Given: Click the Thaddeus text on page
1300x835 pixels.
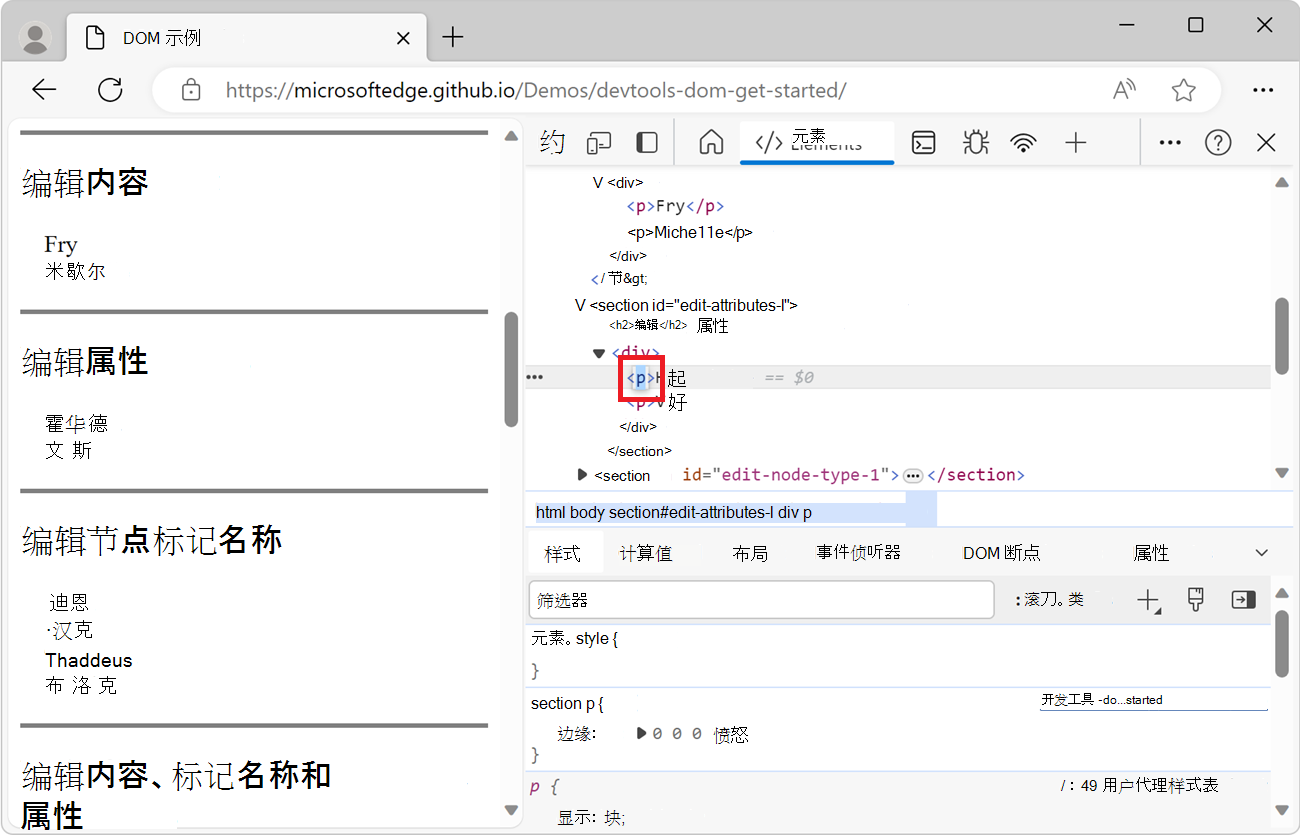Looking at the screenshot, I should click(x=89, y=660).
